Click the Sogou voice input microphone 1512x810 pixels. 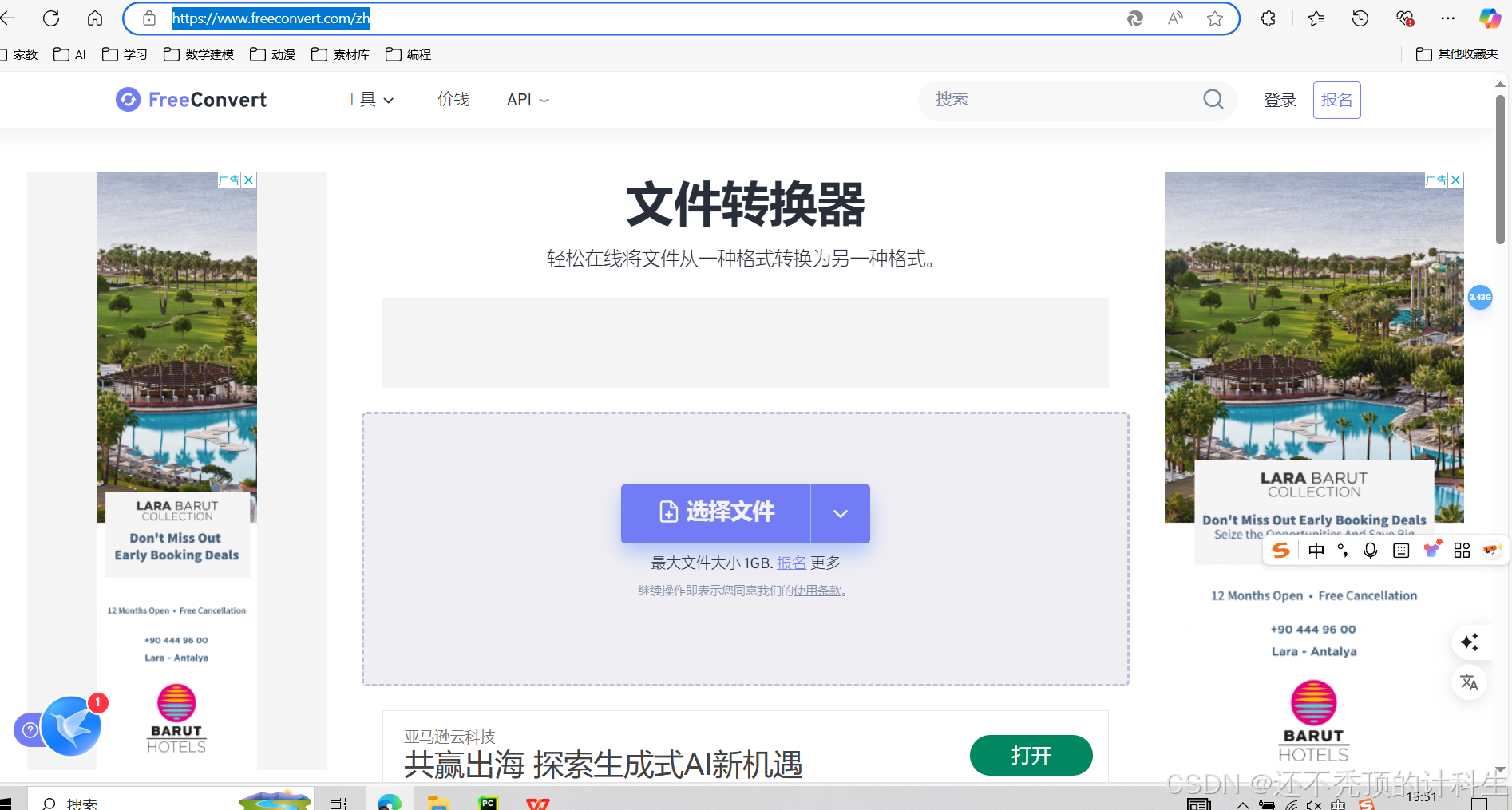(1371, 550)
